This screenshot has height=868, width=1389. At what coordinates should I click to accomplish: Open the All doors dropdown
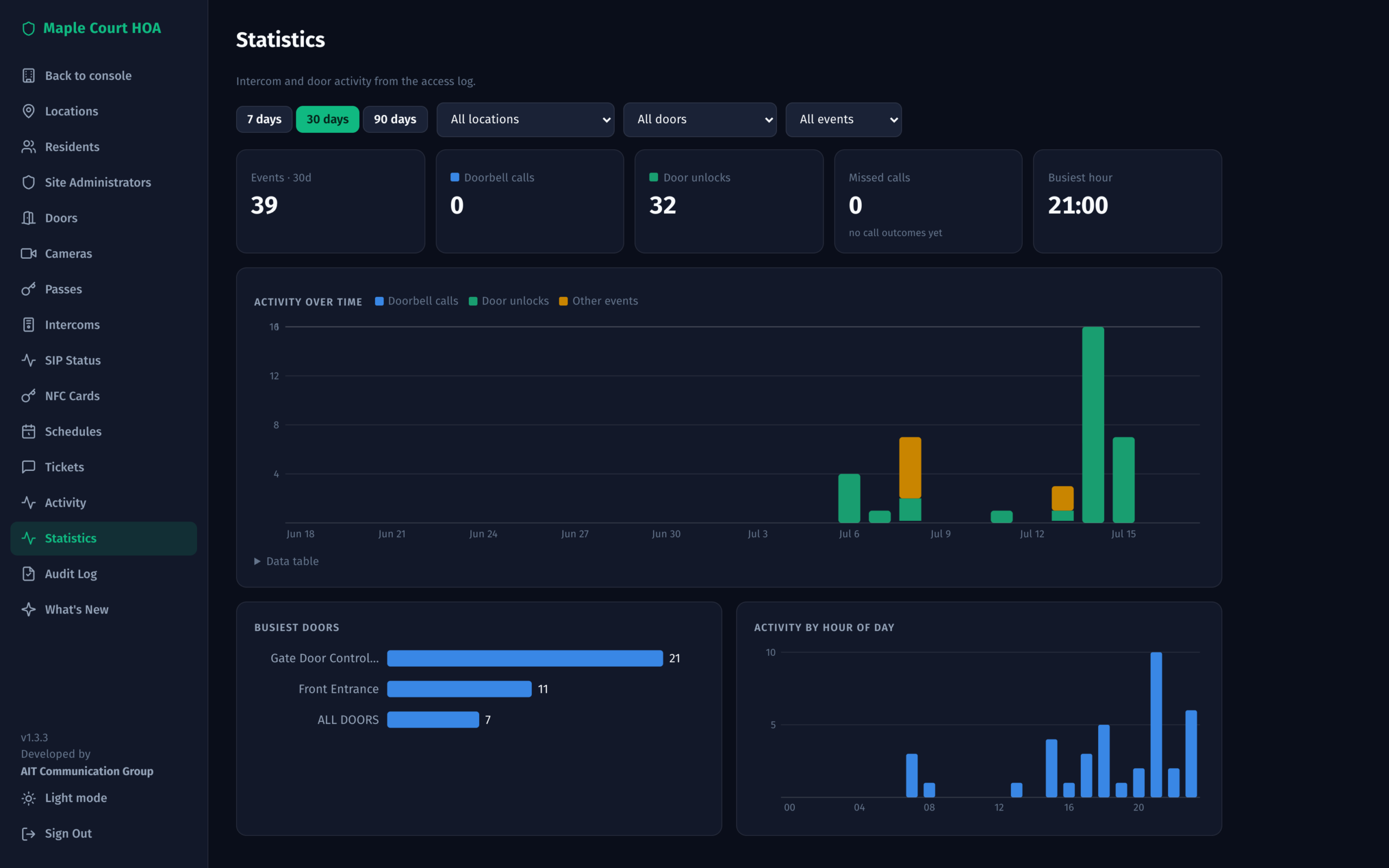pos(700,119)
